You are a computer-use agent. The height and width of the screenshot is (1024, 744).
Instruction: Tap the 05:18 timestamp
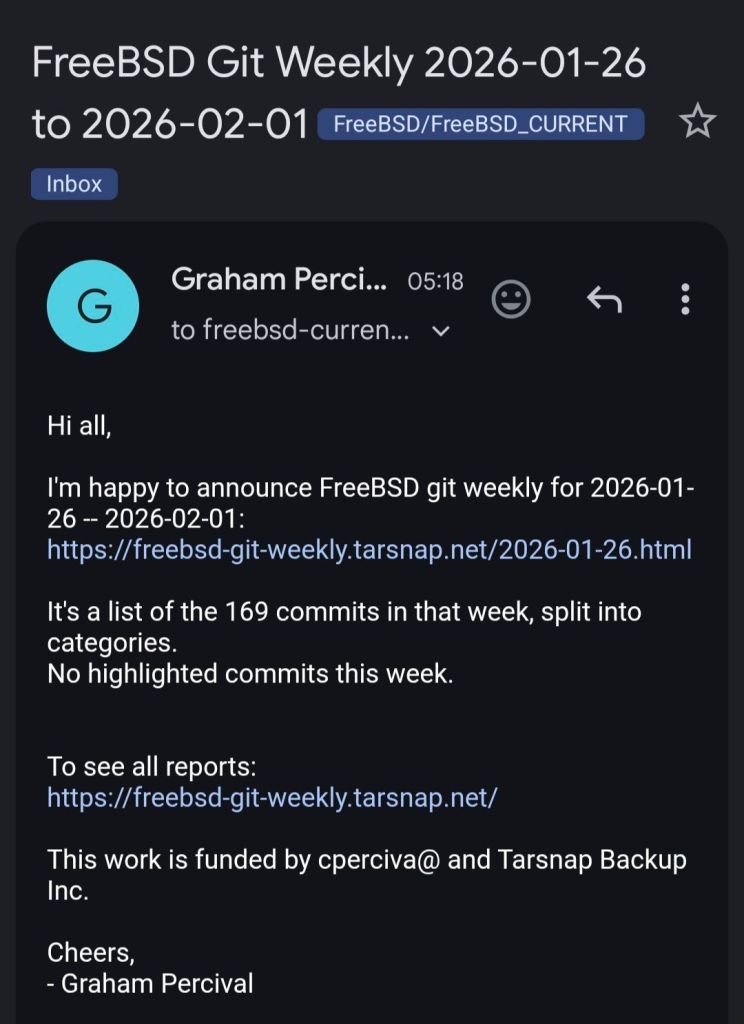click(436, 282)
